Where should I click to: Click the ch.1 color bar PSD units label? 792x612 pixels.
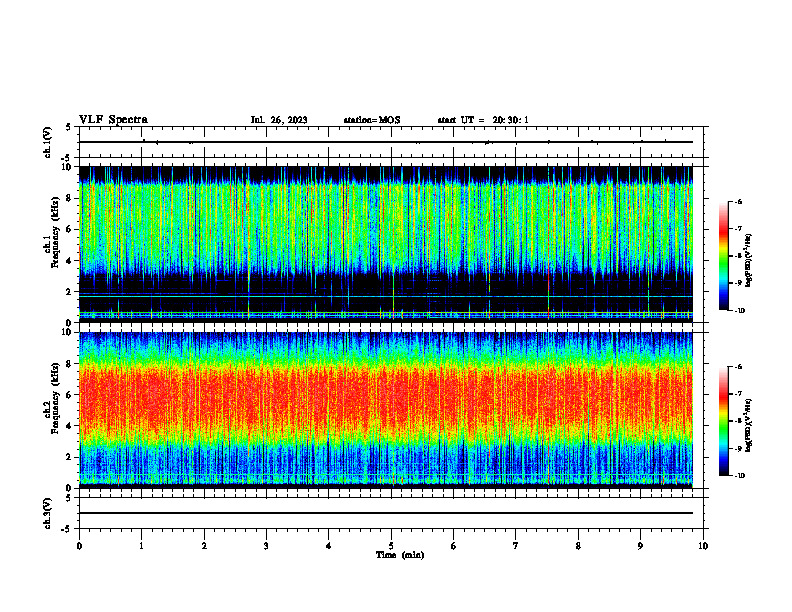(x=749, y=261)
